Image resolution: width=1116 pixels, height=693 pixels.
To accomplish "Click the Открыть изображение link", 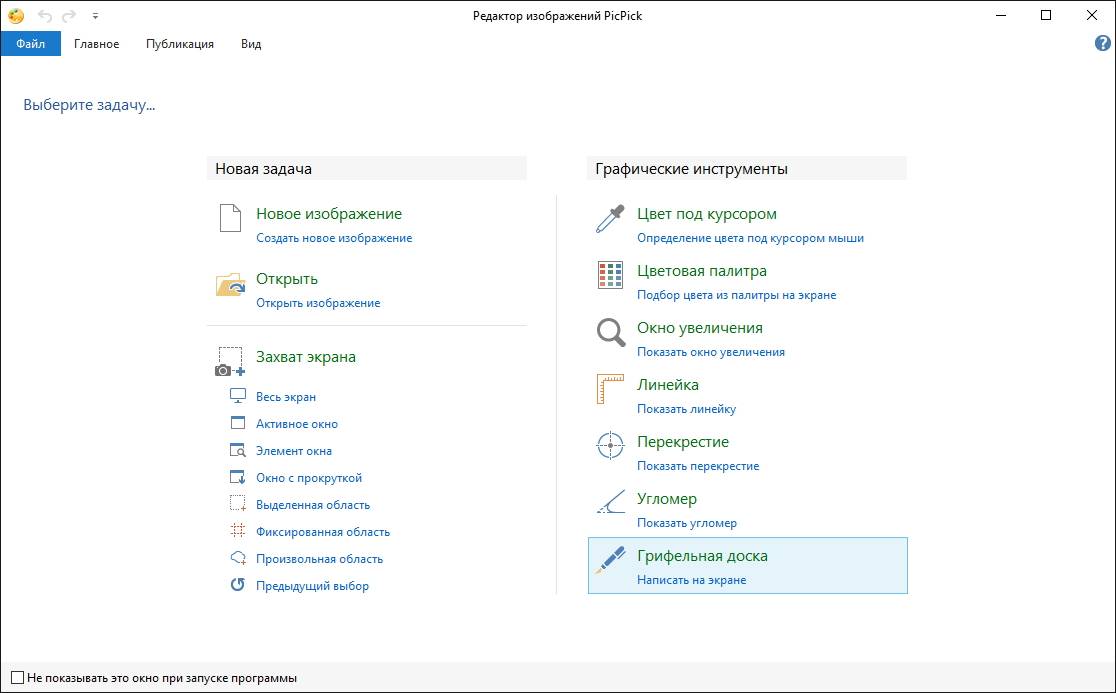I will pos(318,302).
